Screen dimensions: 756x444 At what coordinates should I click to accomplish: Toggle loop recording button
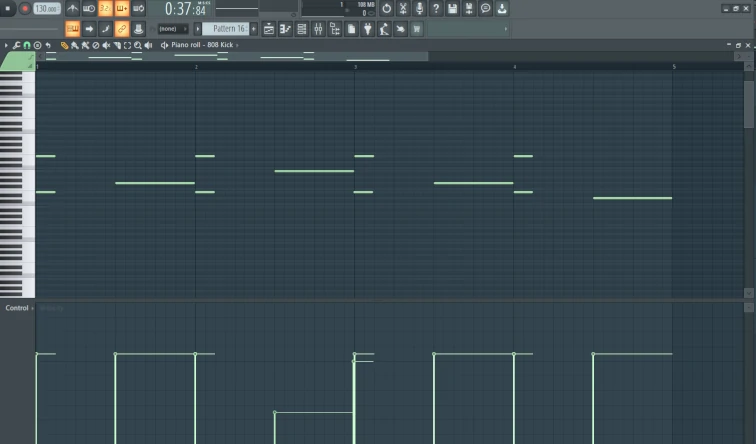click(138, 8)
